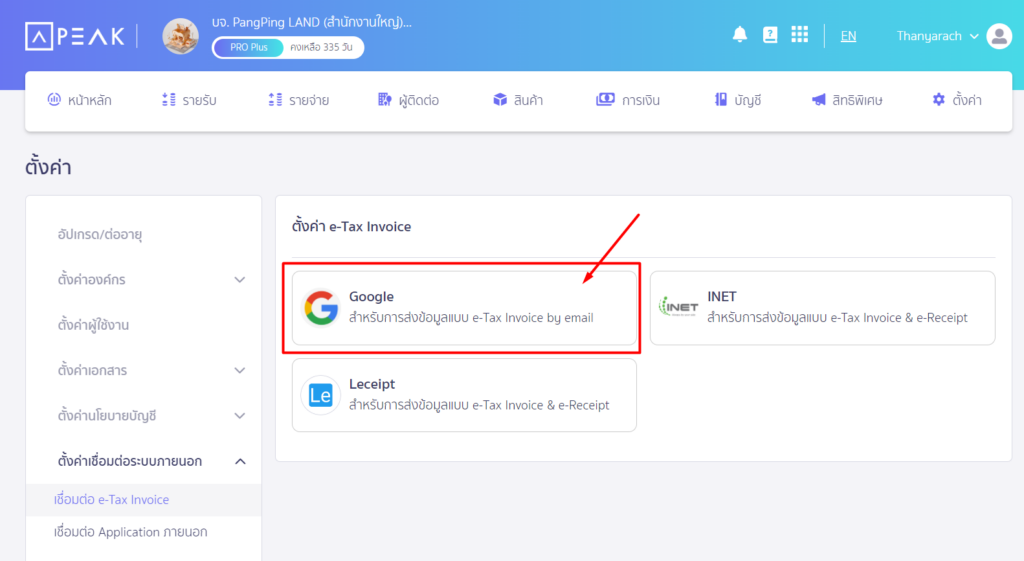The width and height of the screenshot is (1024, 561).
Task: Click the PEAK logo
Action: (74, 36)
